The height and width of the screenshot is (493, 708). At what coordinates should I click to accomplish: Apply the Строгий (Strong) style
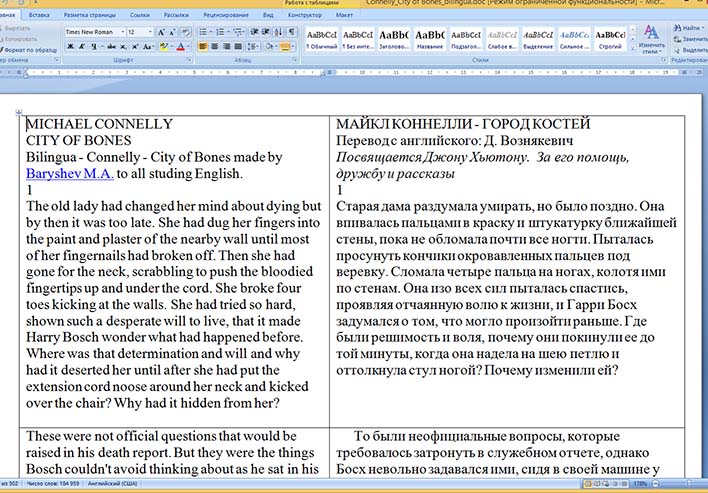[610, 39]
